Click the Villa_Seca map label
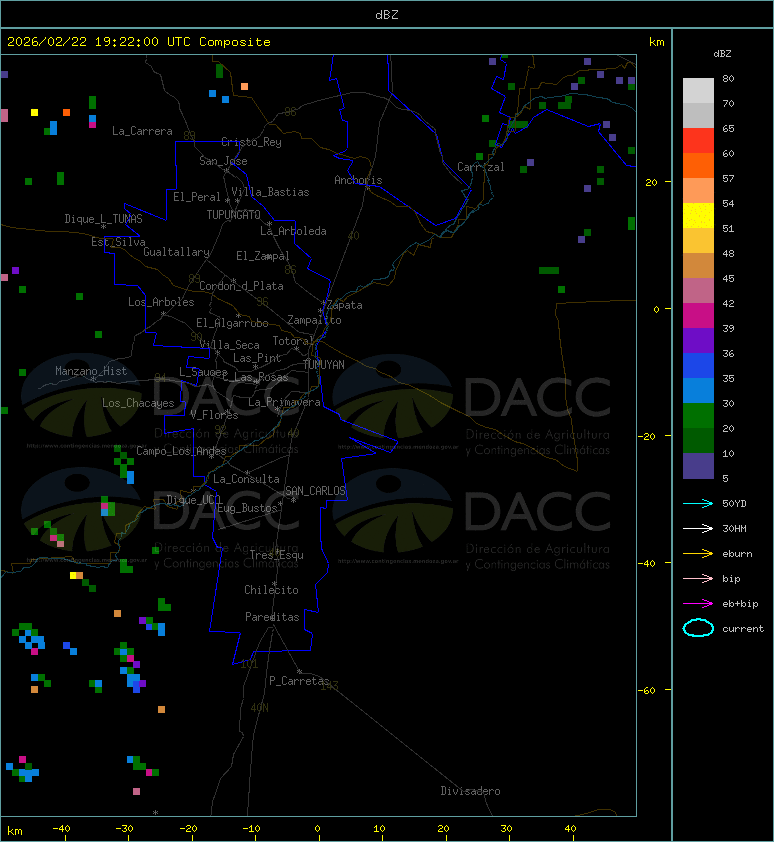Screen dimensions: 774x842 click(x=230, y=345)
